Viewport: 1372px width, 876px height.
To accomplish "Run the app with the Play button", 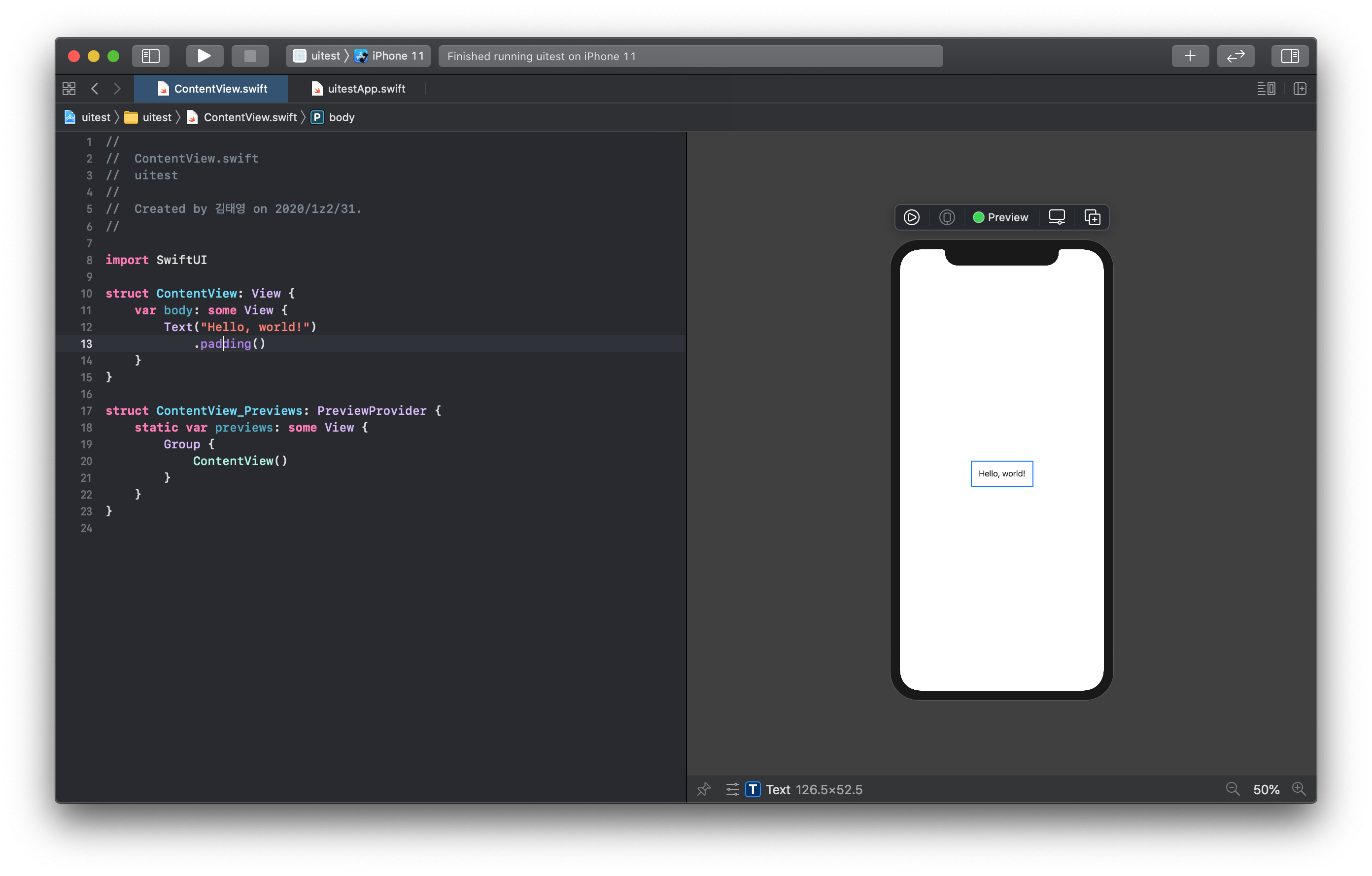I will coord(204,56).
